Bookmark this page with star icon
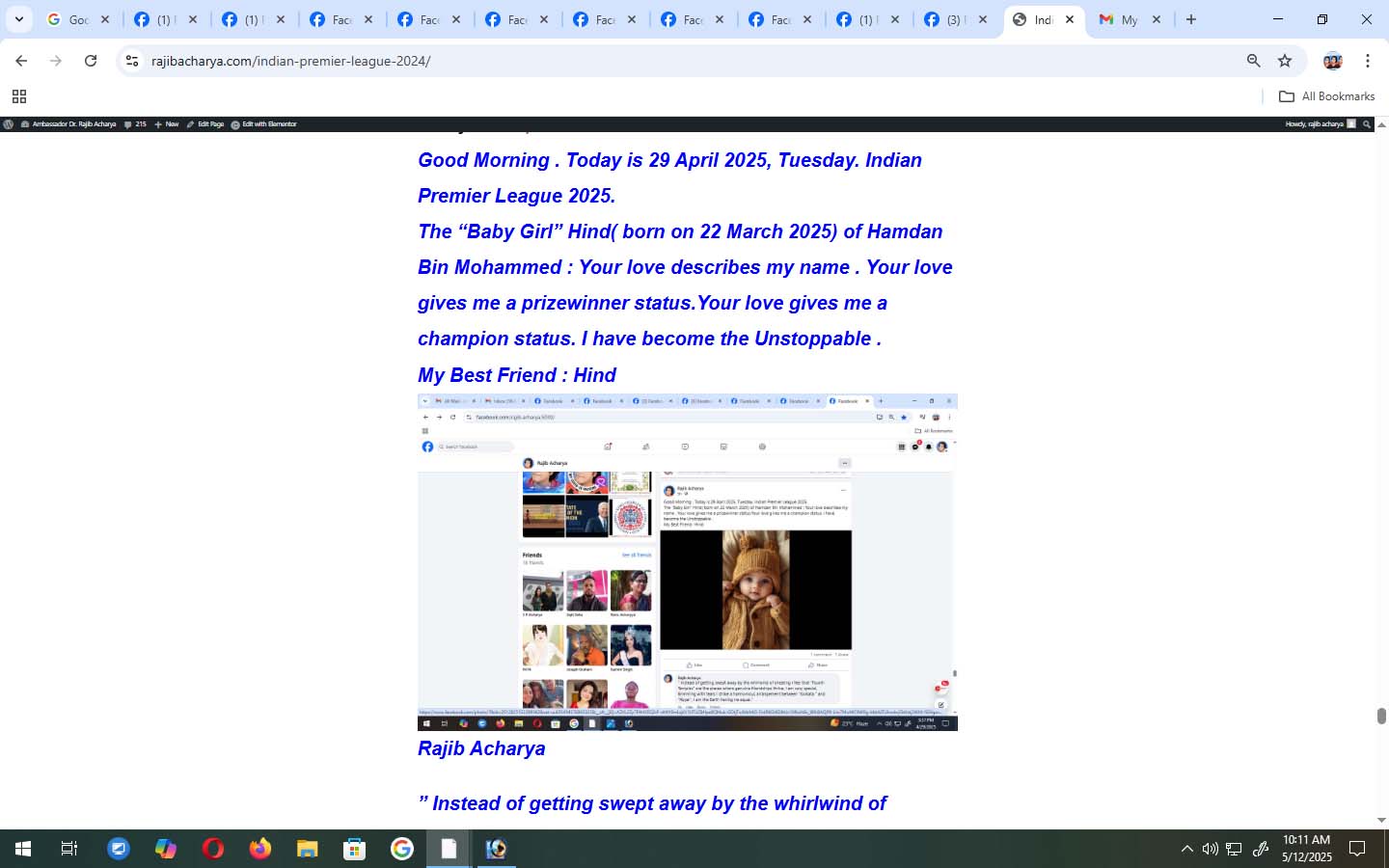This screenshot has width=1389, height=868. point(1285,61)
